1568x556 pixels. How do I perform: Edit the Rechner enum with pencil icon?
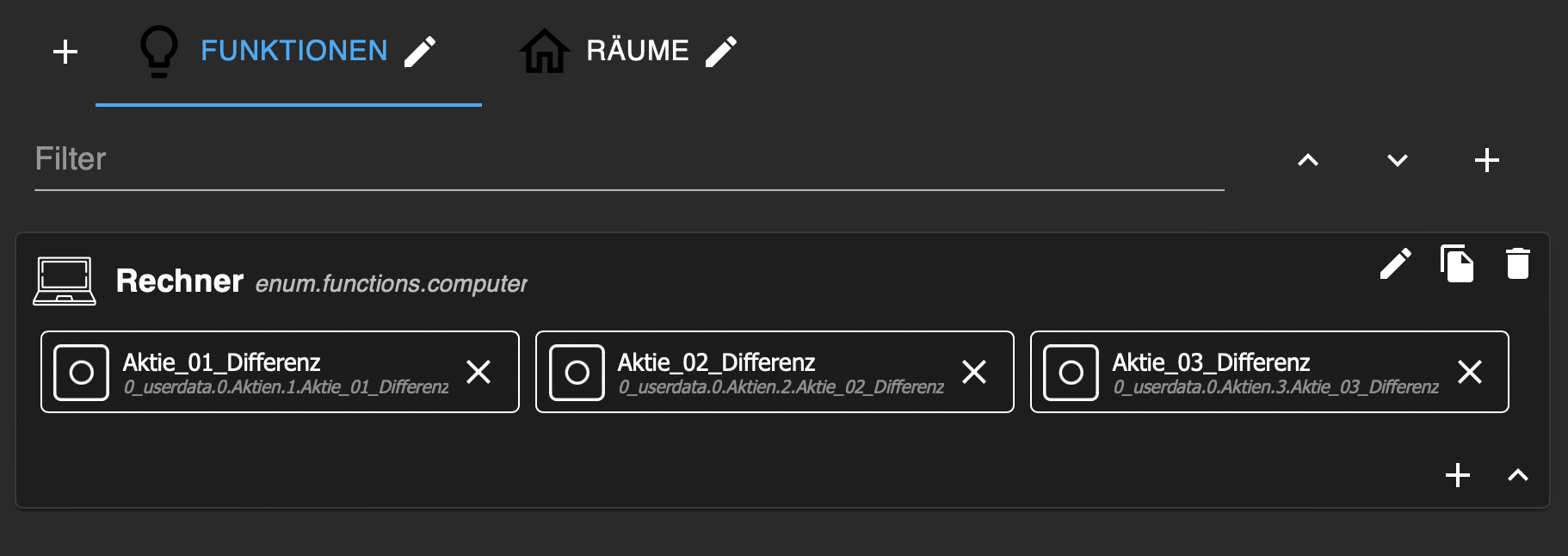click(1396, 263)
